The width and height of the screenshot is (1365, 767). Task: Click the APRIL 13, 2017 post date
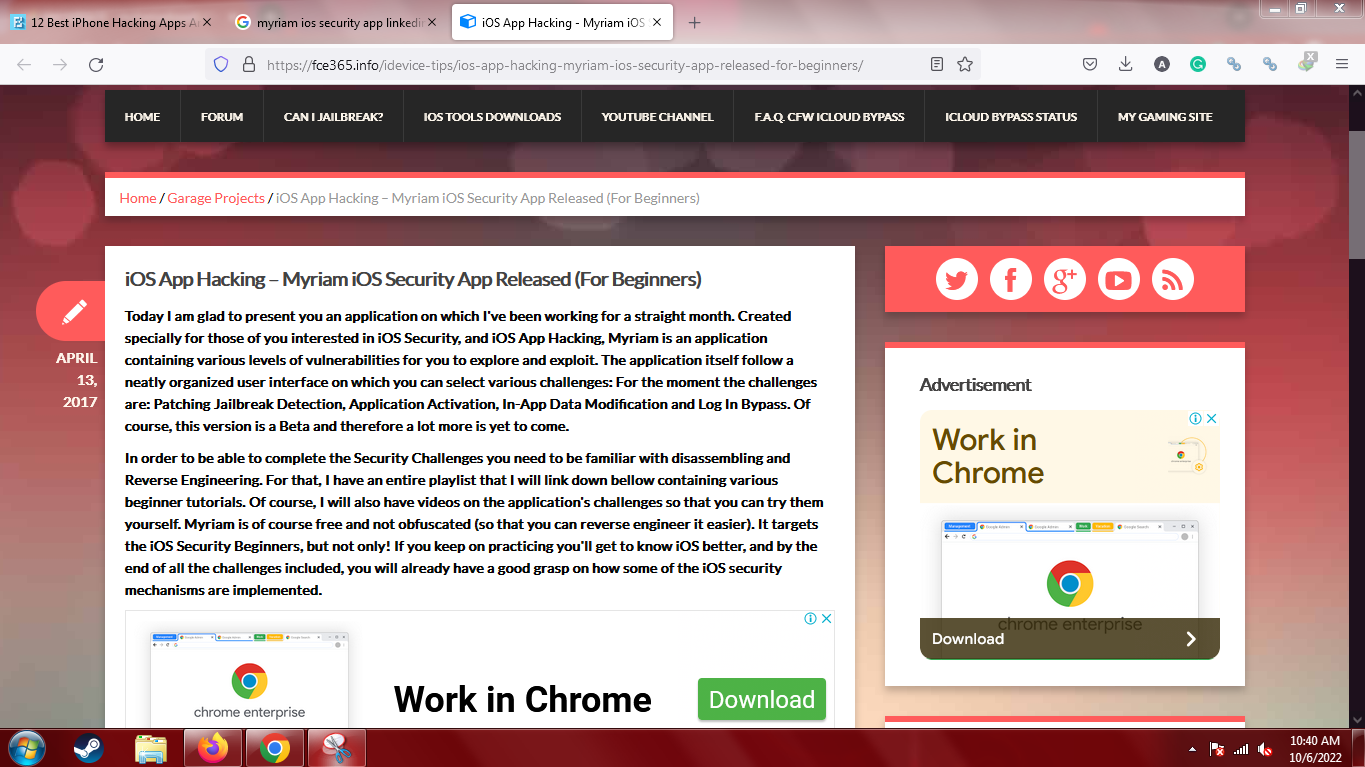76,379
